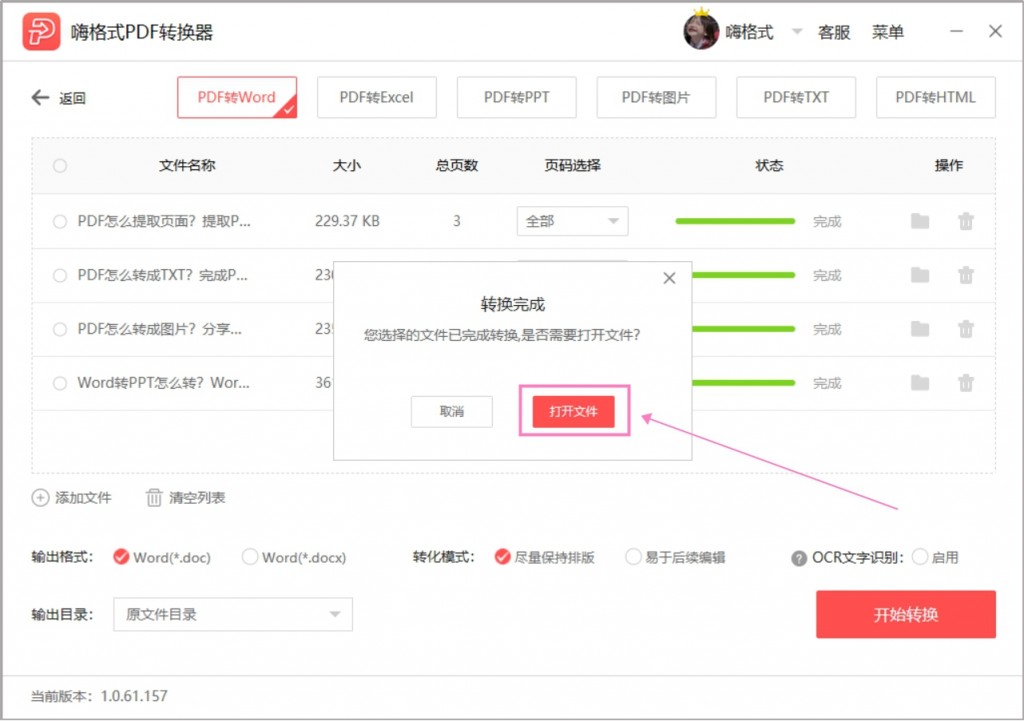Choose Word(*.docx) output format

(x=249, y=557)
